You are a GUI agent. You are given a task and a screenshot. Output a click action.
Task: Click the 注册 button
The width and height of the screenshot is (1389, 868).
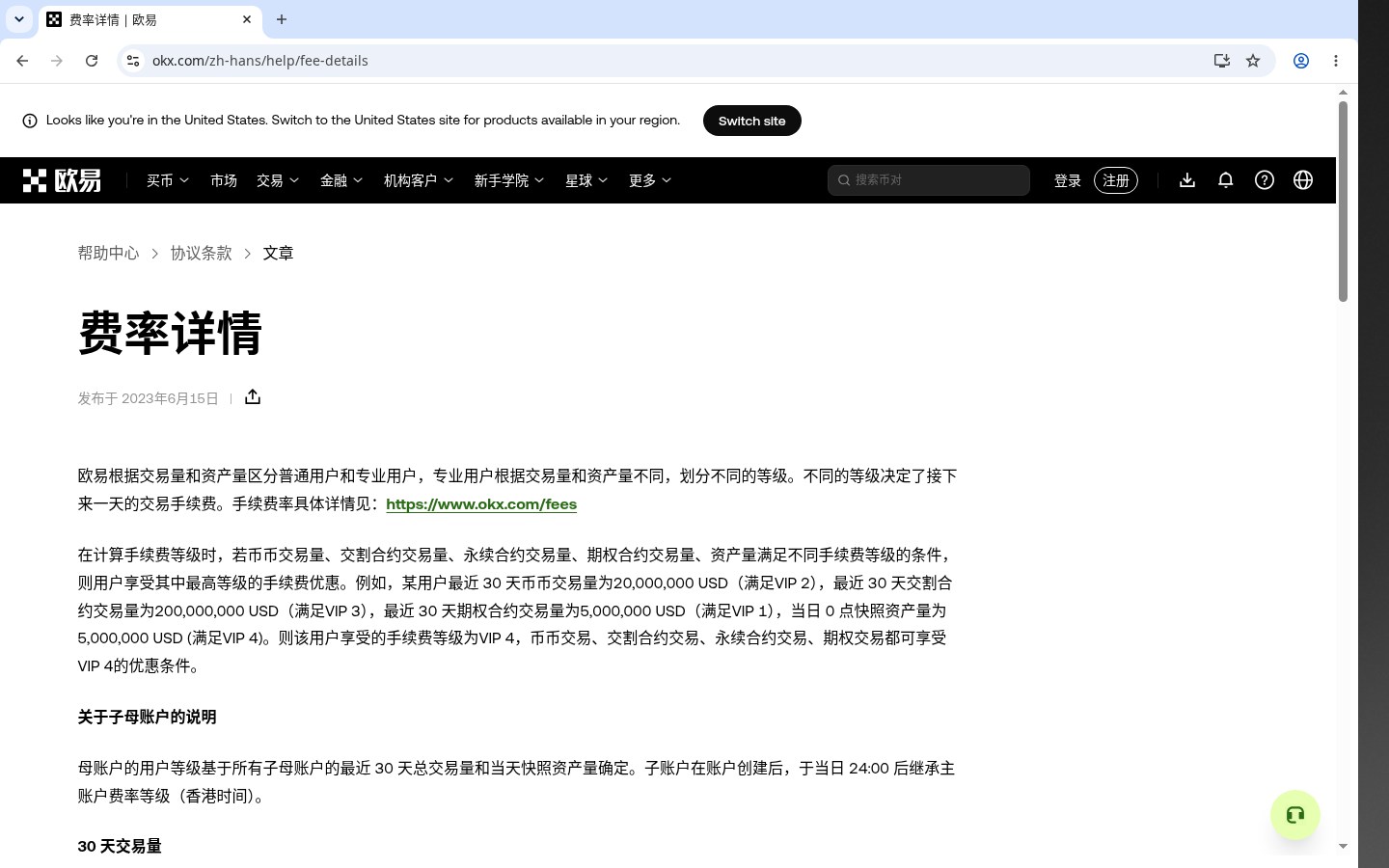coord(1116,180)
